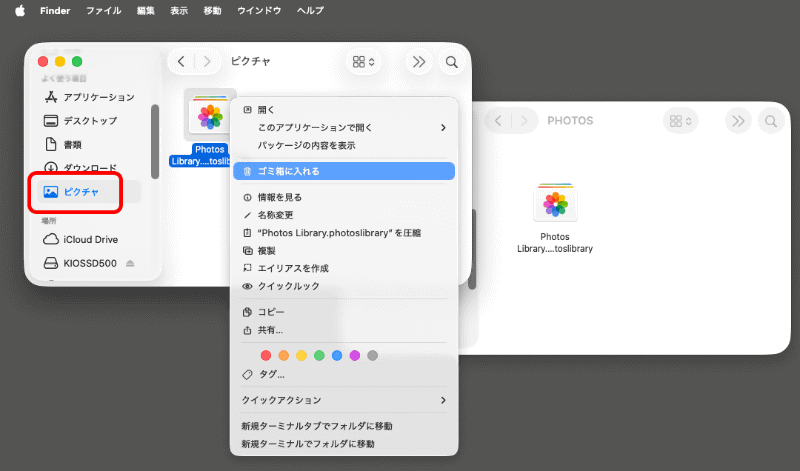Open the 編集 menu
This screenshot has width=800, height=471.
(x=145, y=11)
